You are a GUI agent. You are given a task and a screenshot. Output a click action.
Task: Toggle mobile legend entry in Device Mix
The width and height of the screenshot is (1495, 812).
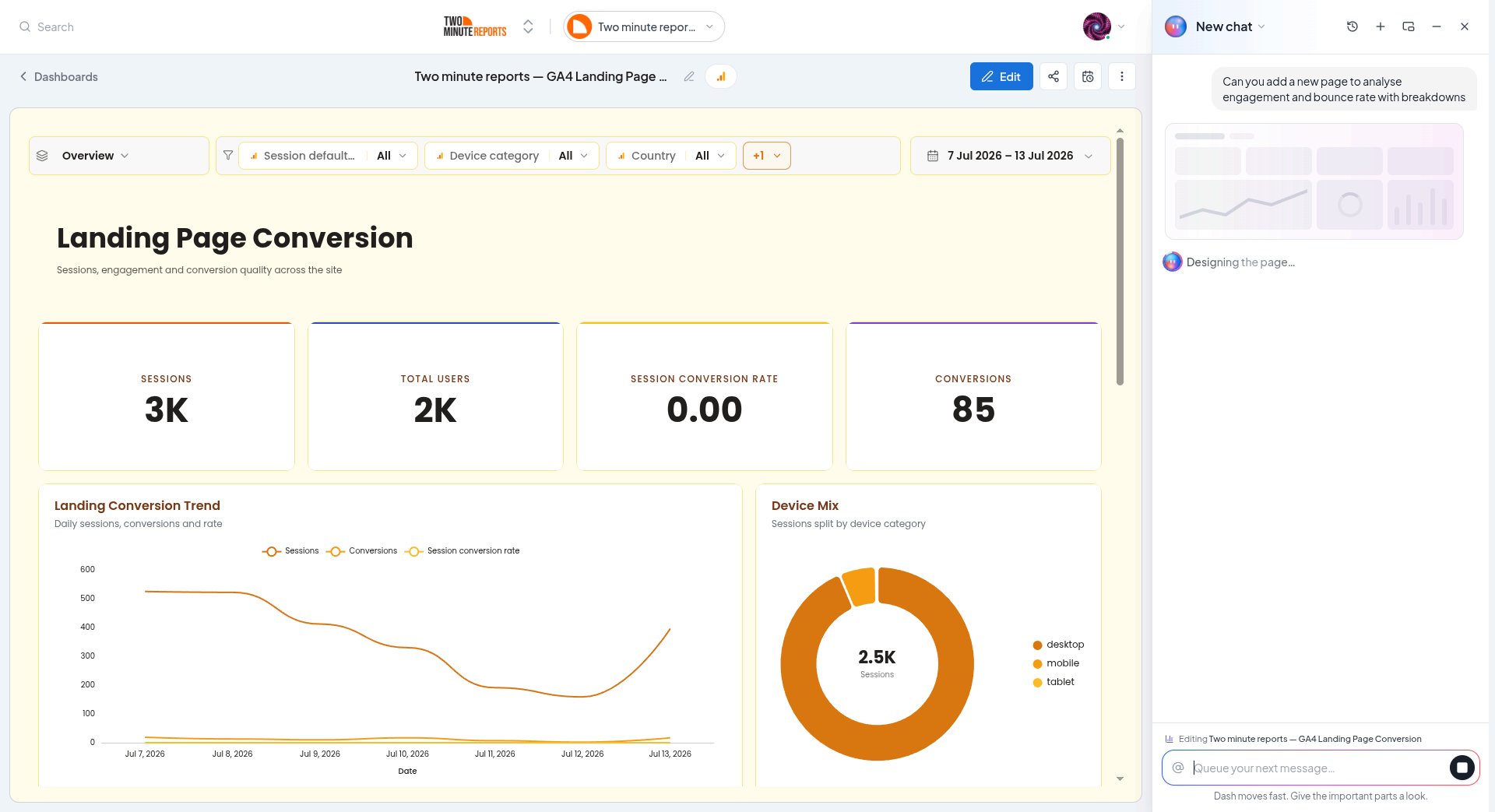(x=1056, y=663)
